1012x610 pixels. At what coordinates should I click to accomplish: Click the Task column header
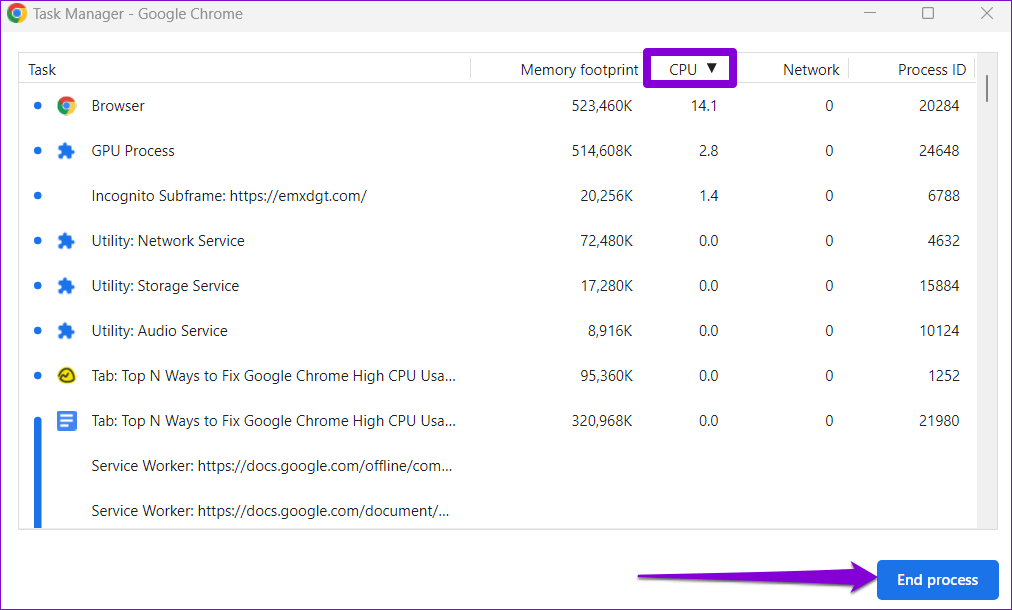coord(42,69)
